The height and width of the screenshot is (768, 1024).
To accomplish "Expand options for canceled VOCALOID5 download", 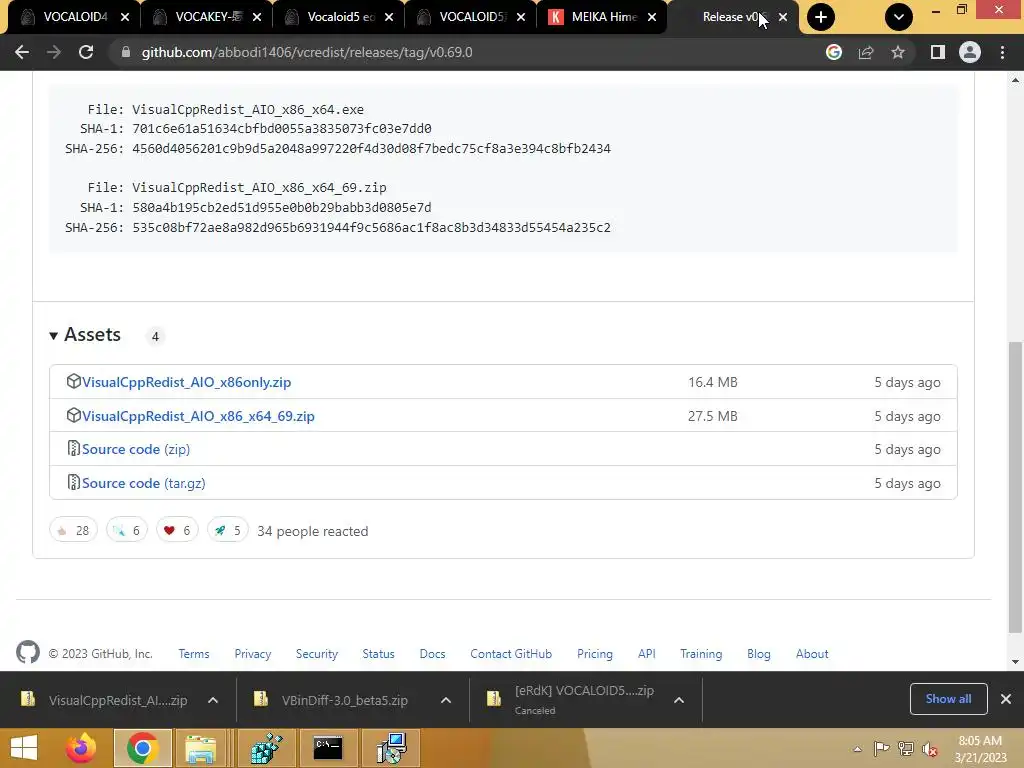I will coord(679,700).
